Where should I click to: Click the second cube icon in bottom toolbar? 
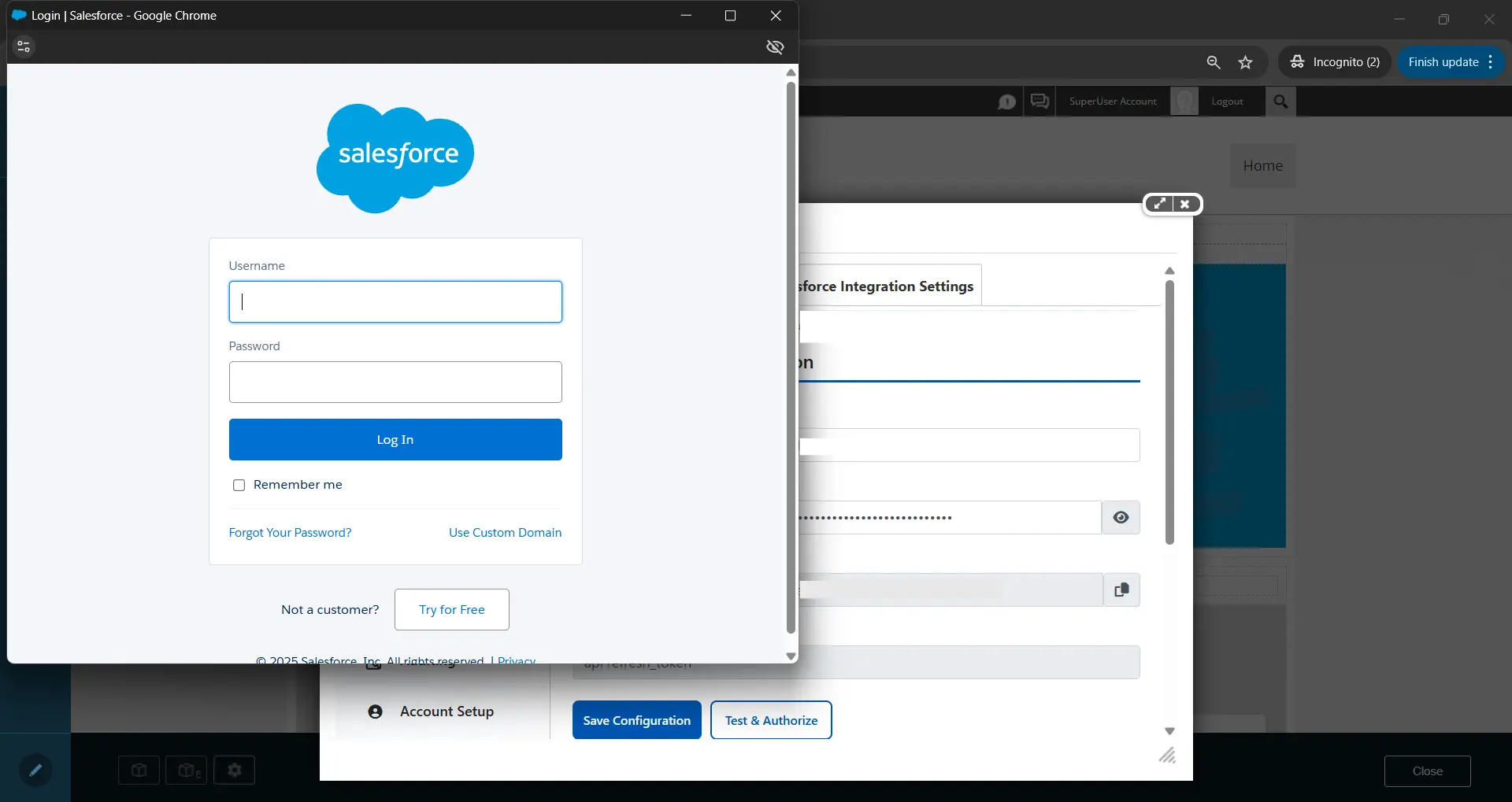pos(187,771)
